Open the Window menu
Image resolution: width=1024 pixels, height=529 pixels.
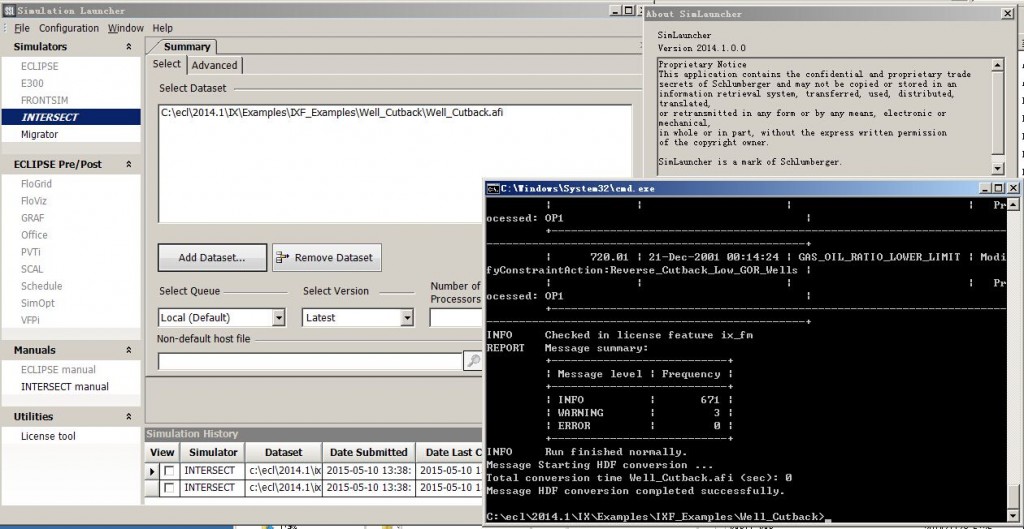(x=125, y=28)
